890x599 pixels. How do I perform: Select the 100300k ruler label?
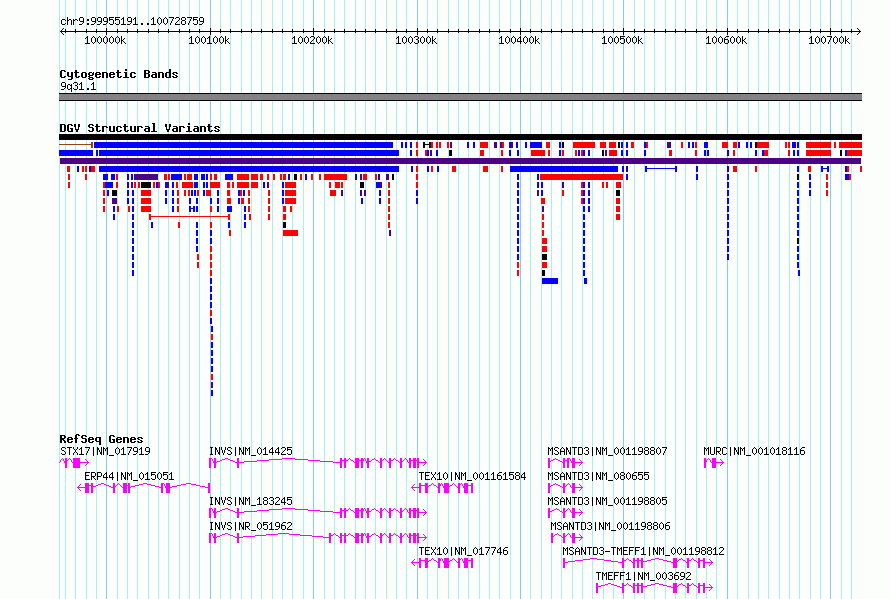pyautogui.click(x=416, y=40)
